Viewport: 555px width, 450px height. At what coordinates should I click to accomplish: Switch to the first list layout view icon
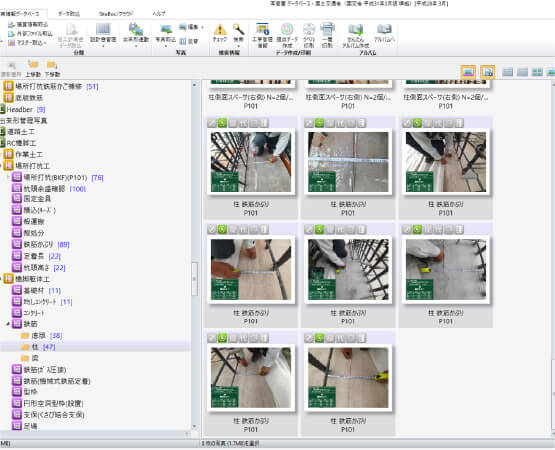point(508,72)
